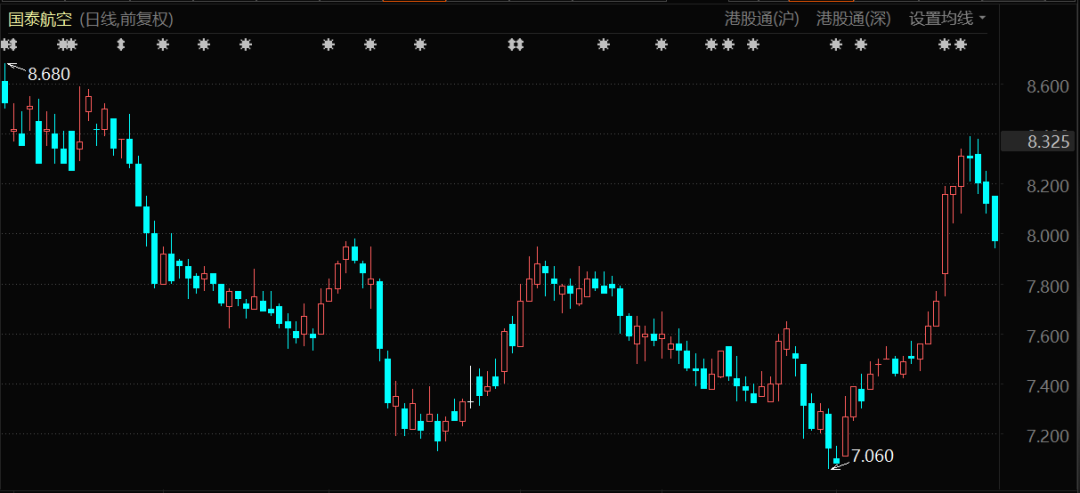Select the left event marker beneath 港股通(深)
1080x493 pixels.
point(836,45)
